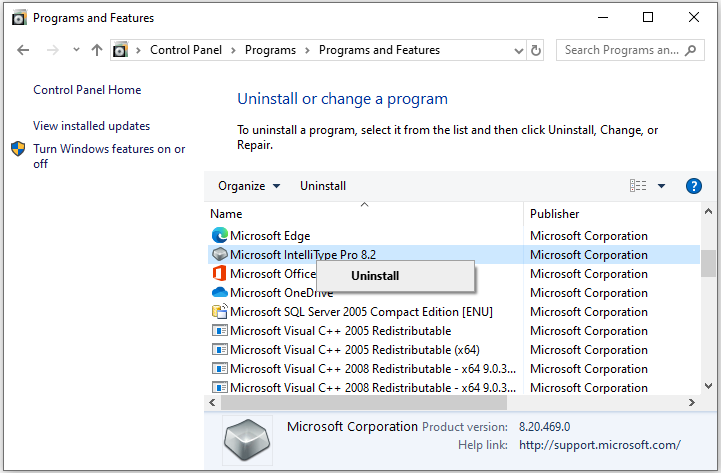Click the vertical scrollbar up arrow
Viewport: 721px width, 473px height.
point(708,211)
